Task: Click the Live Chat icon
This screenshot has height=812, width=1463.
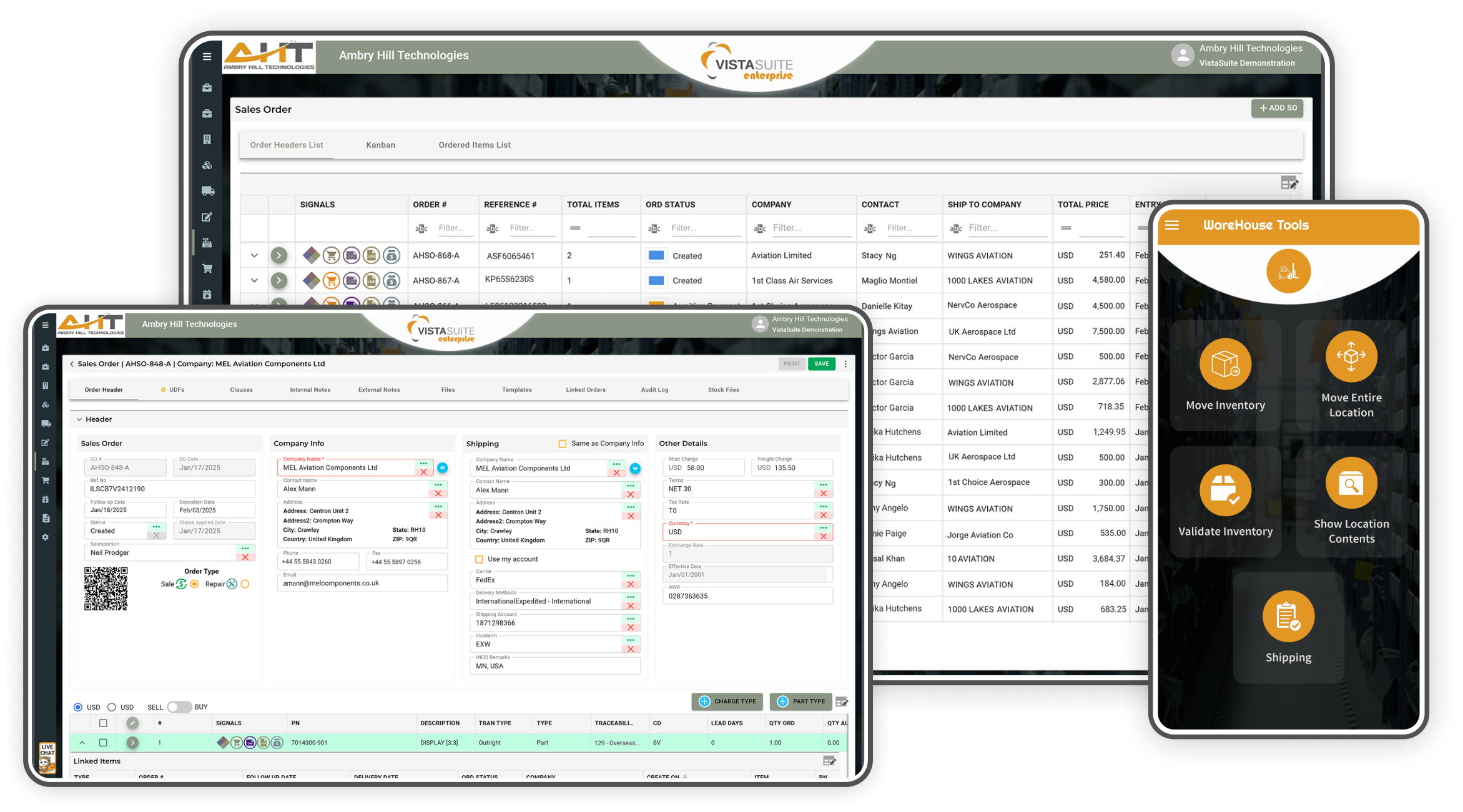Action: (x=47, y=757)
